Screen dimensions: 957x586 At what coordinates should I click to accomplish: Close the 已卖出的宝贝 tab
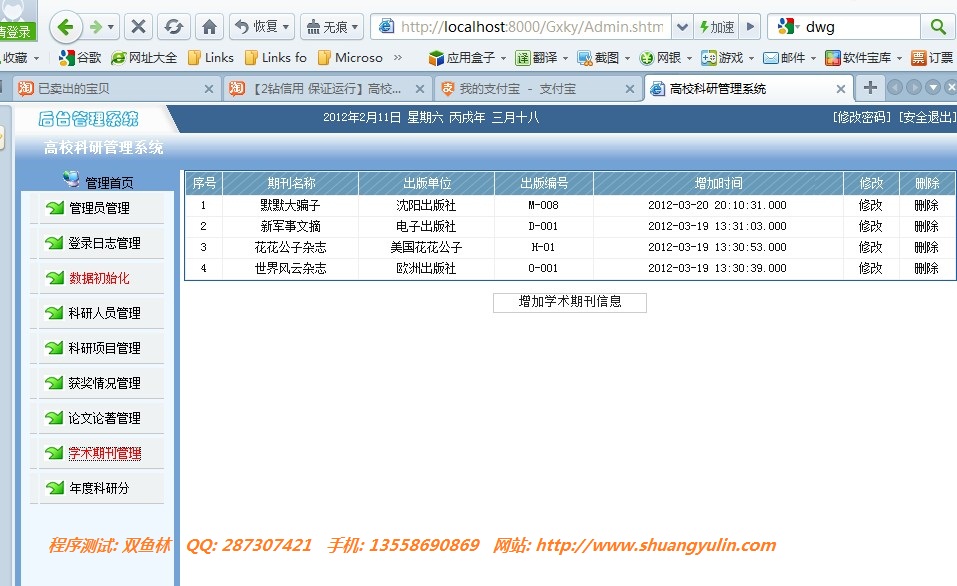(x=209, y=89)
